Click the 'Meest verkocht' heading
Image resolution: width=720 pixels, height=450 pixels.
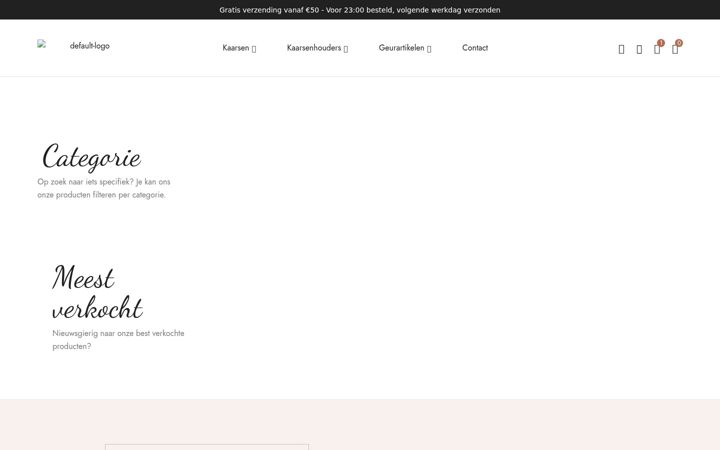pos(97,292)
